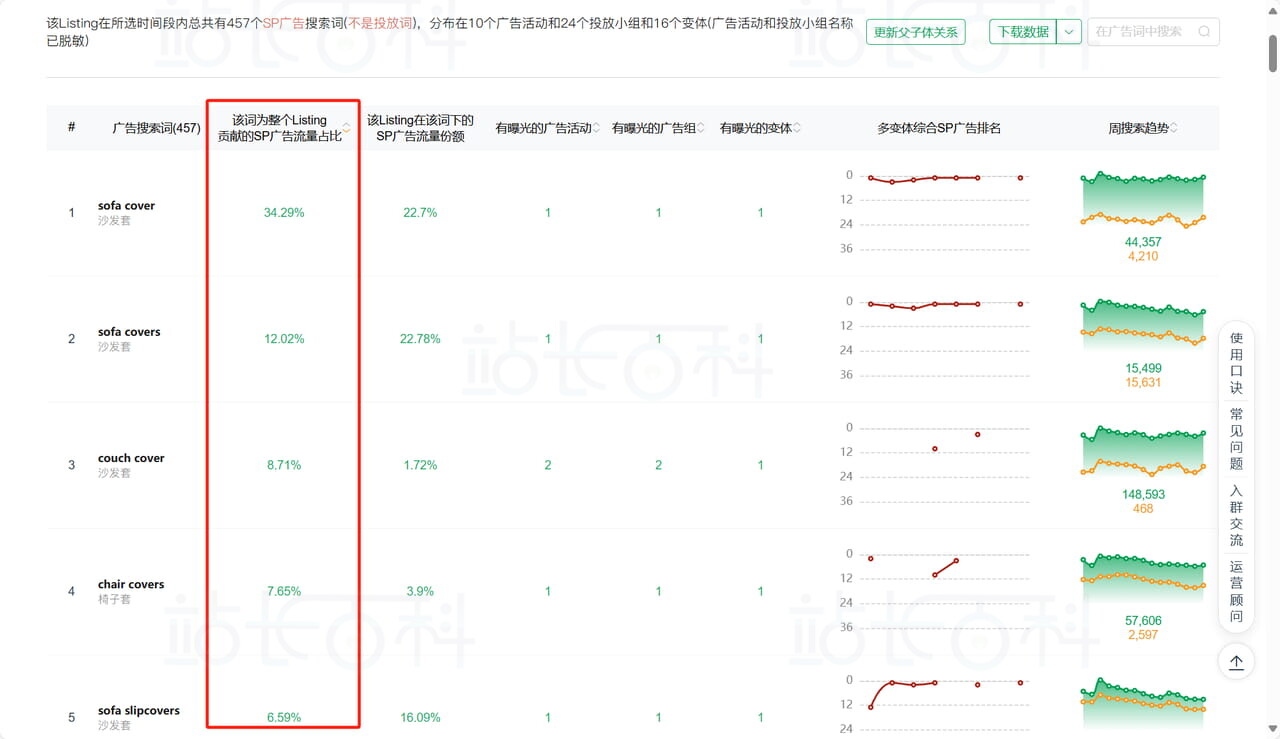Click 该Listing在该词下的SP广告流量份额 column header
Screen dimensions: 1280x739
point(420,128)
